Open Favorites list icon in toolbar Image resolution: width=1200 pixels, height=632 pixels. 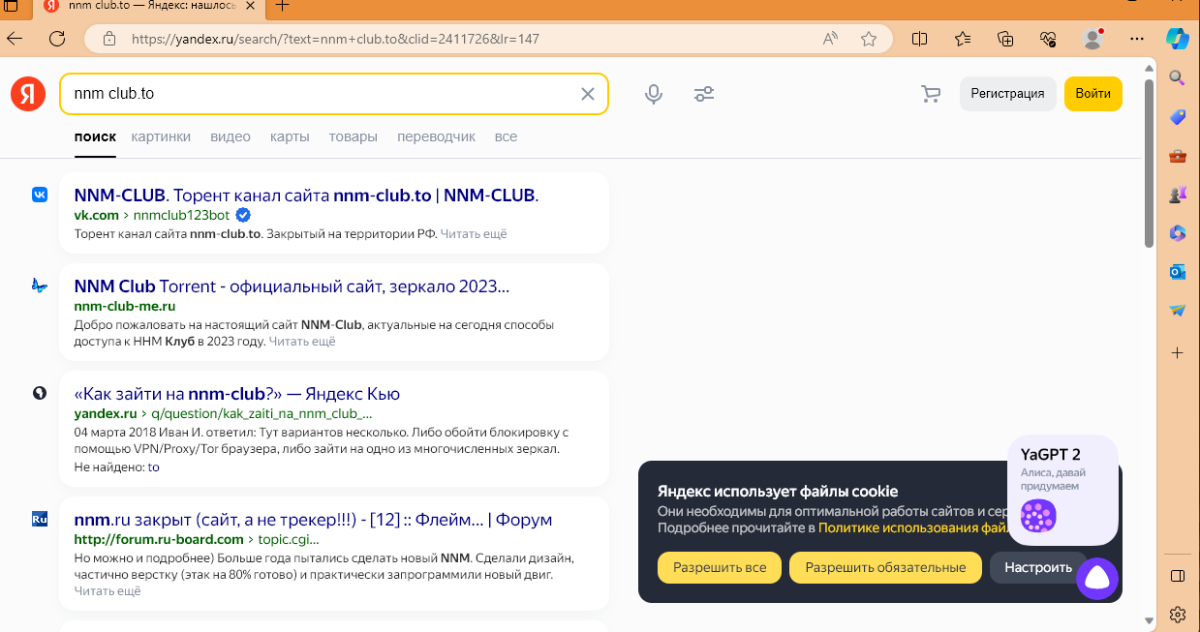click(x=963, y=39)
